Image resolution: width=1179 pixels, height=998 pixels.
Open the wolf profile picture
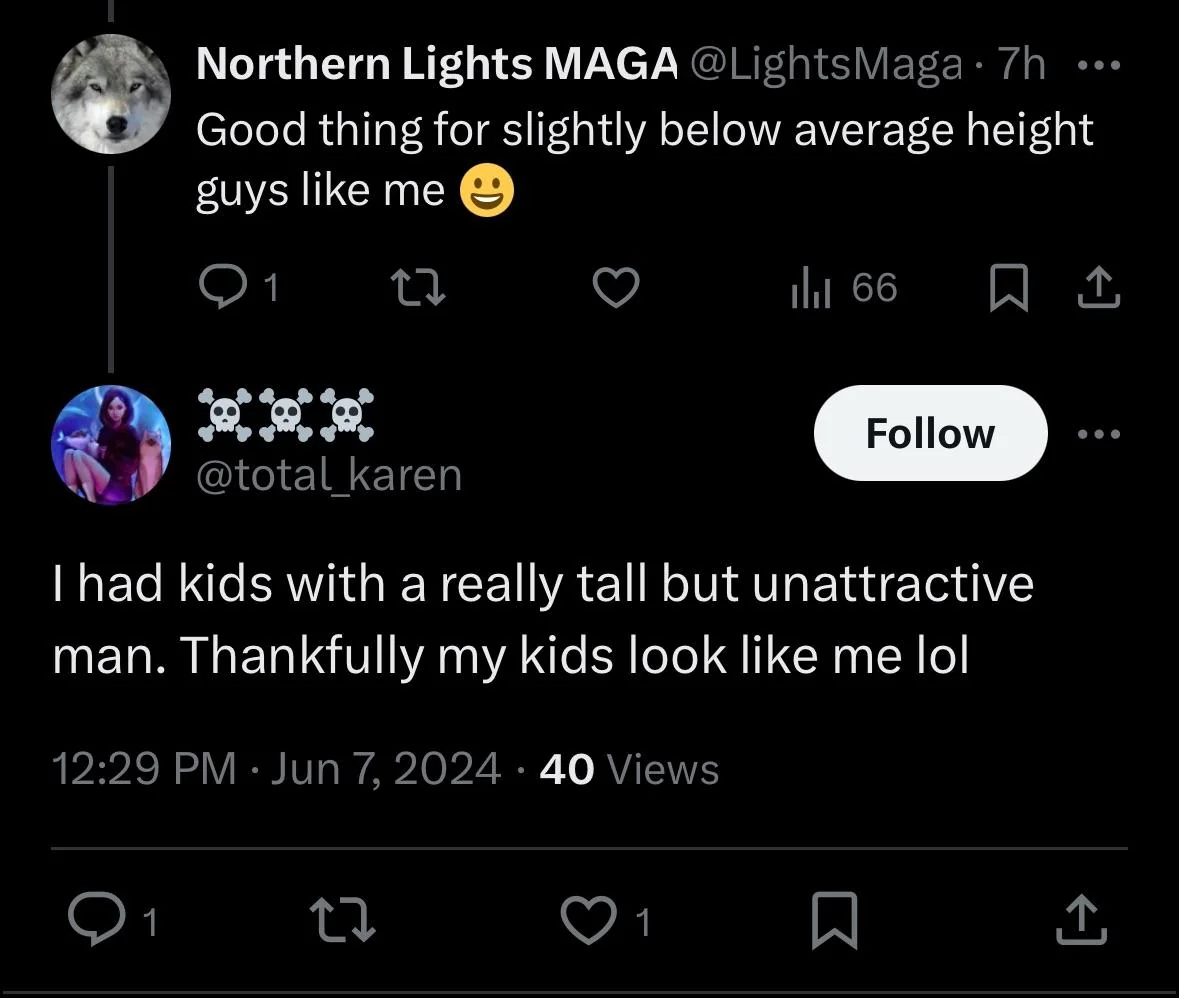[111, 94]
